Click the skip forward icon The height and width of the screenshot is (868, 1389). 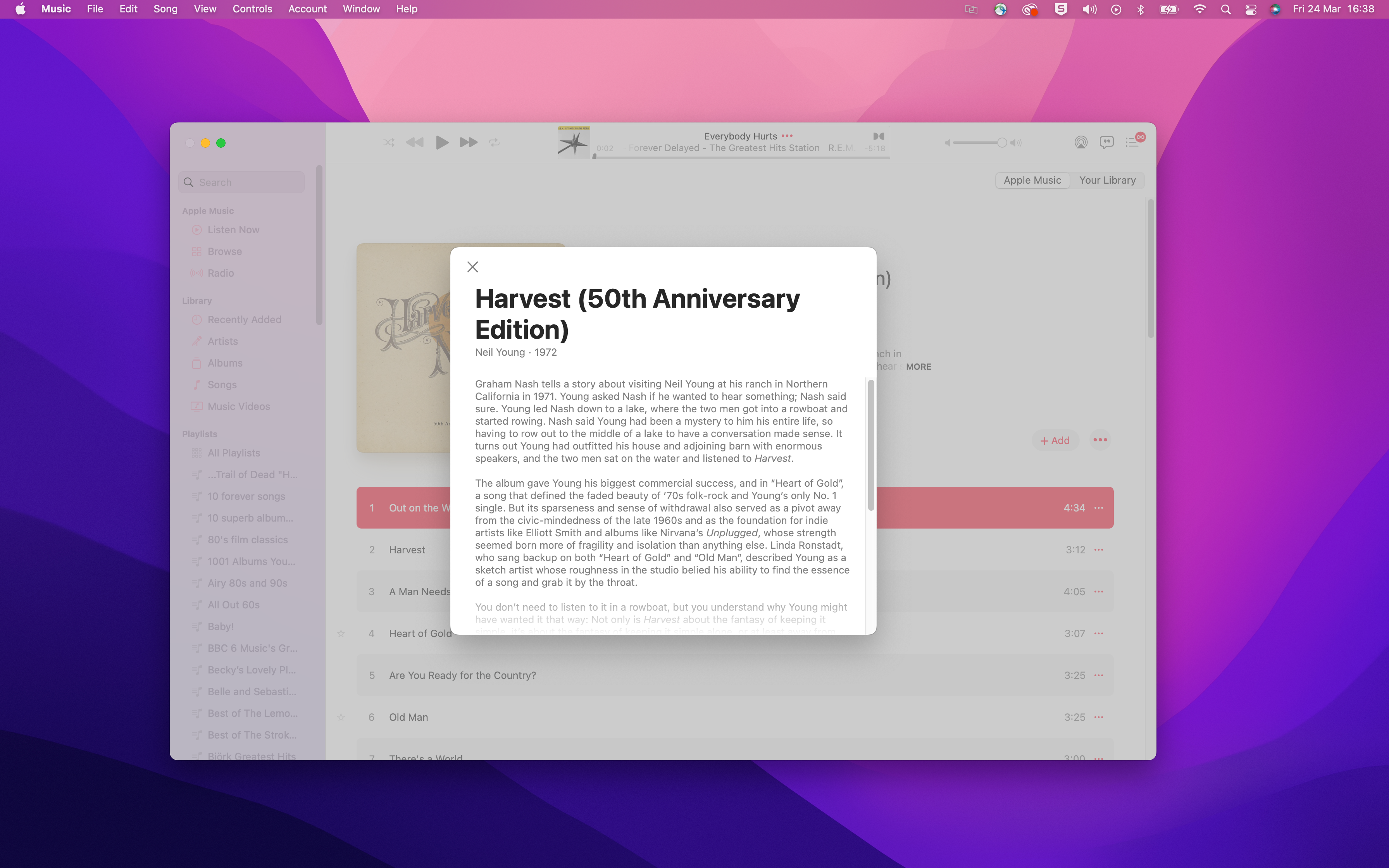coord(467,142)
